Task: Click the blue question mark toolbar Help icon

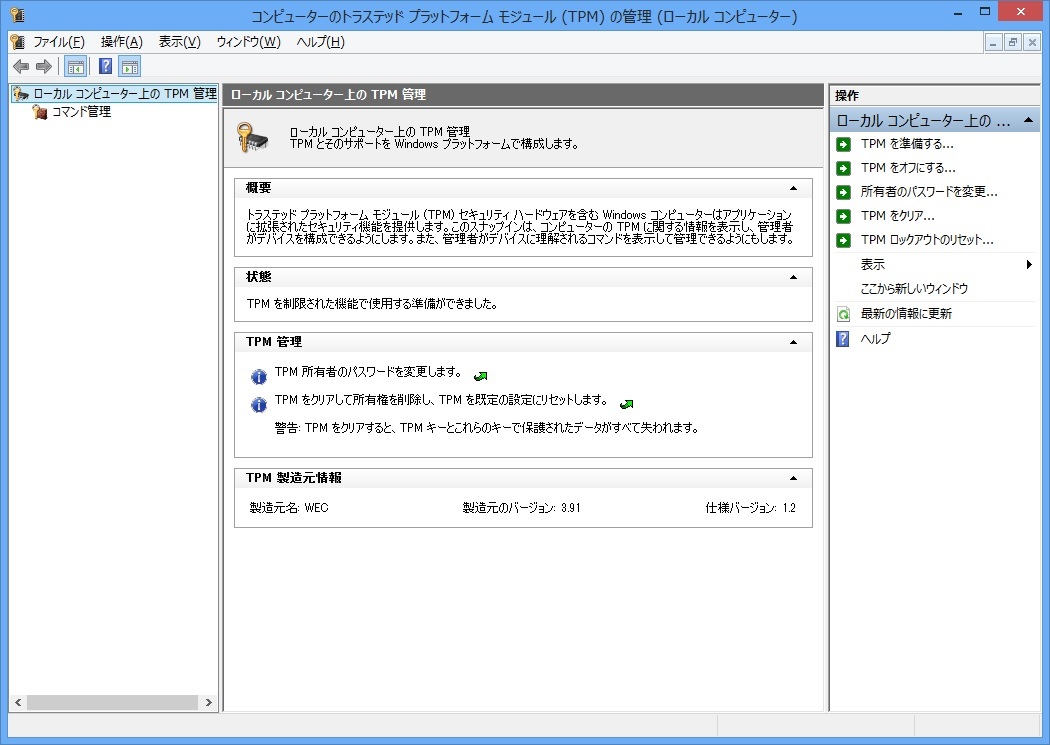Action: pos(105,66)
